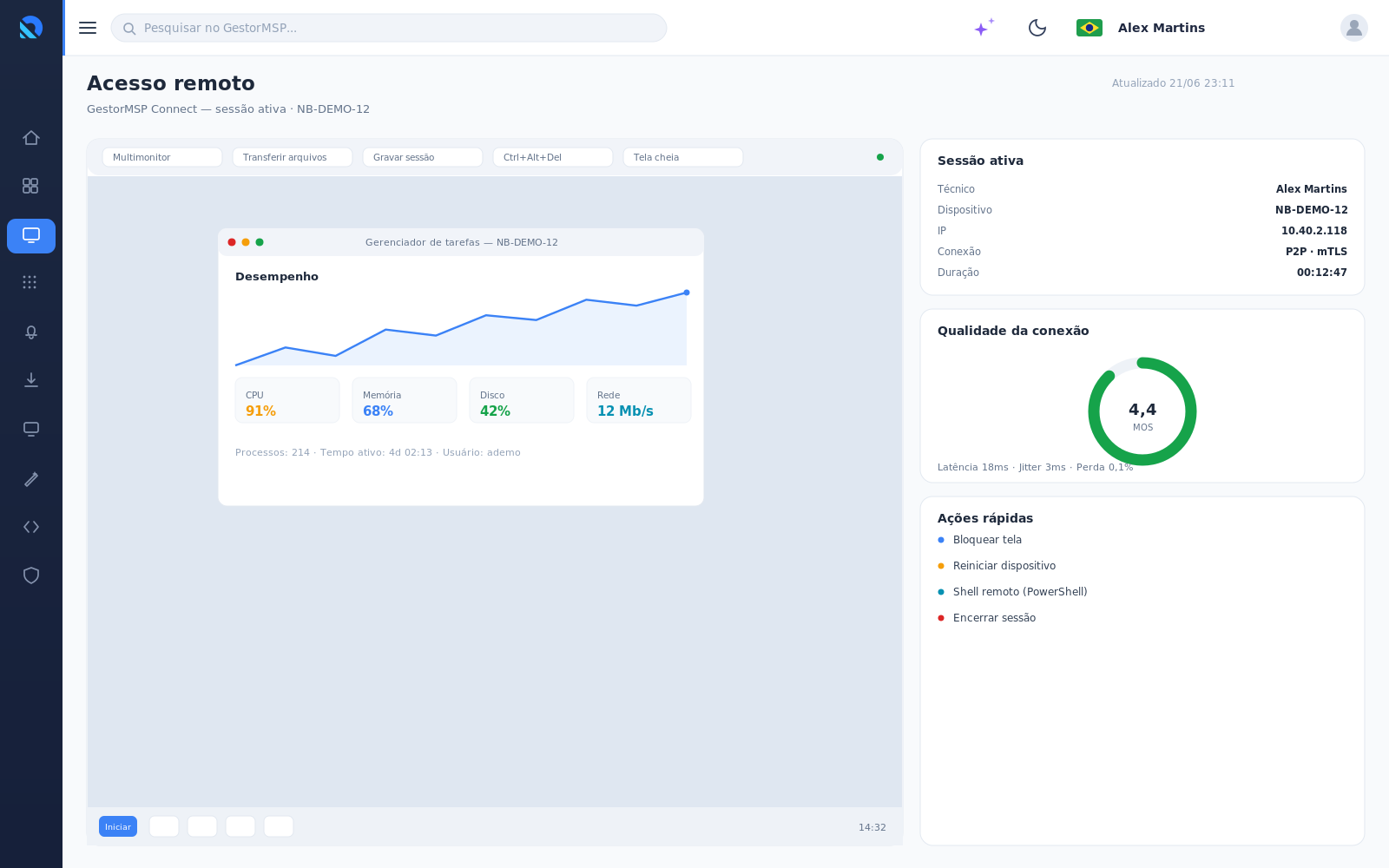Open the code brackets icon in sidebar
Screen dimensions: 1389x868
[x=31, y=527]
